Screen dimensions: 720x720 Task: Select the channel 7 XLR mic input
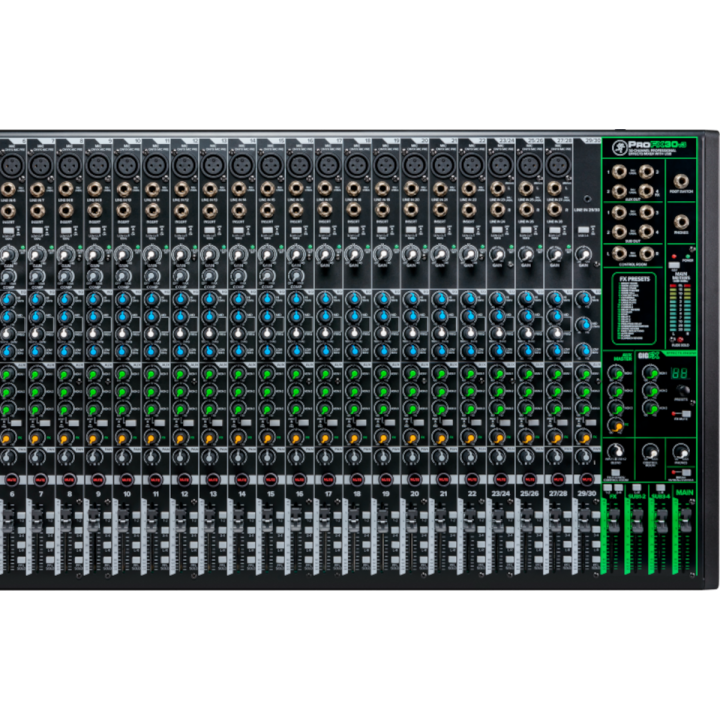point(41,164)
